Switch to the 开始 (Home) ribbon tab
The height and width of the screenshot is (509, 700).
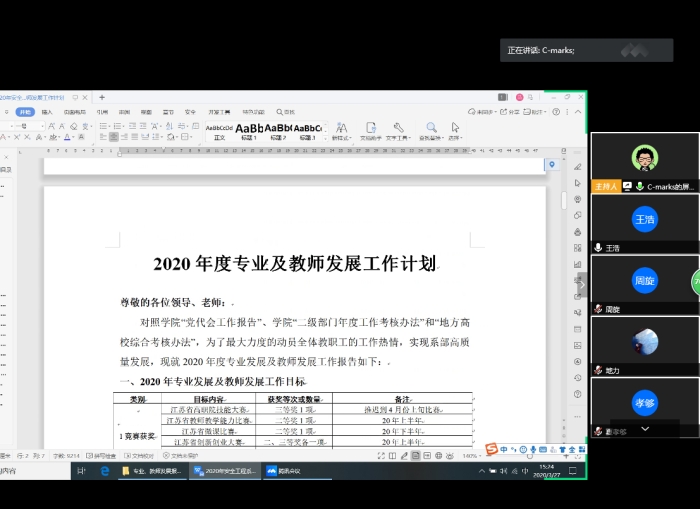click(25, 112)
